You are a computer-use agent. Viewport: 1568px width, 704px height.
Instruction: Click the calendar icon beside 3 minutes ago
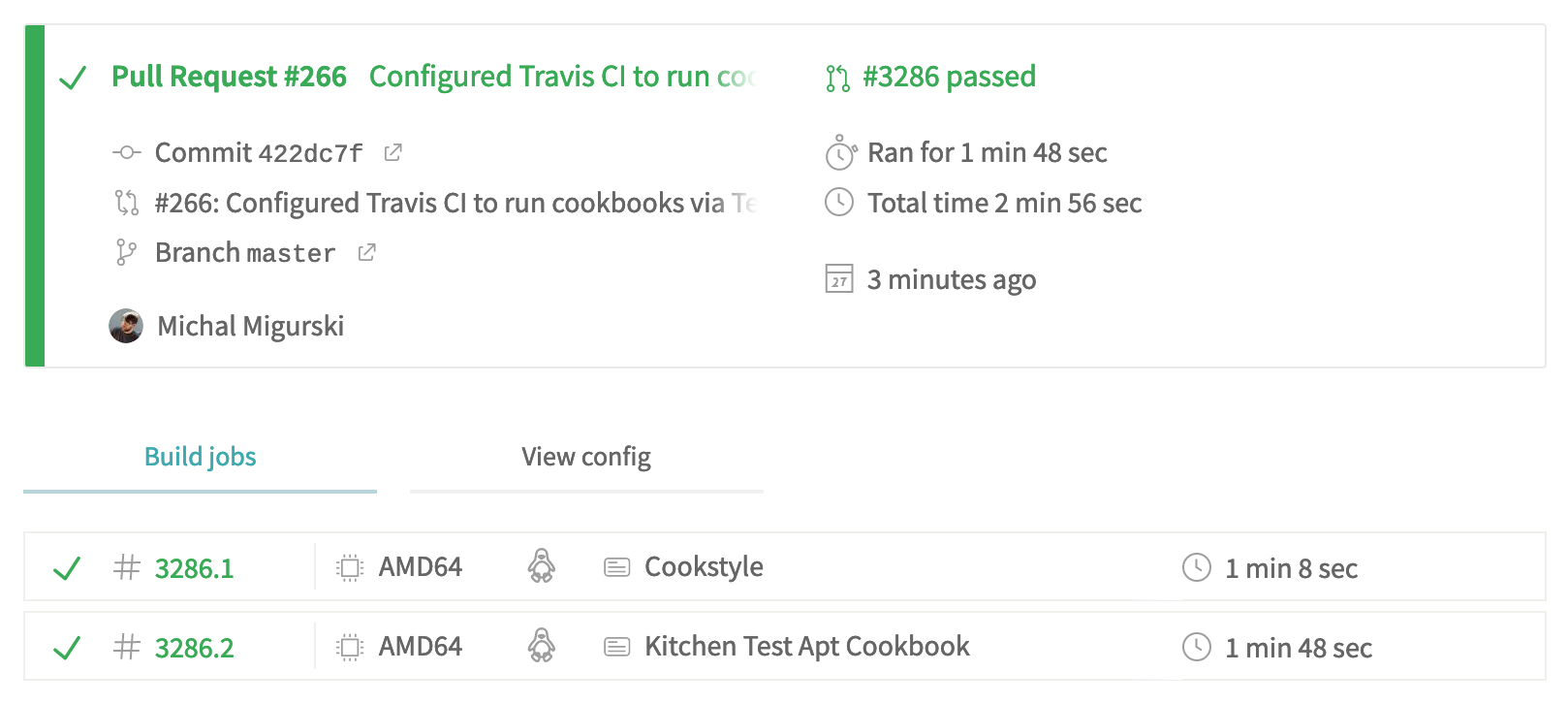point(839,279)
